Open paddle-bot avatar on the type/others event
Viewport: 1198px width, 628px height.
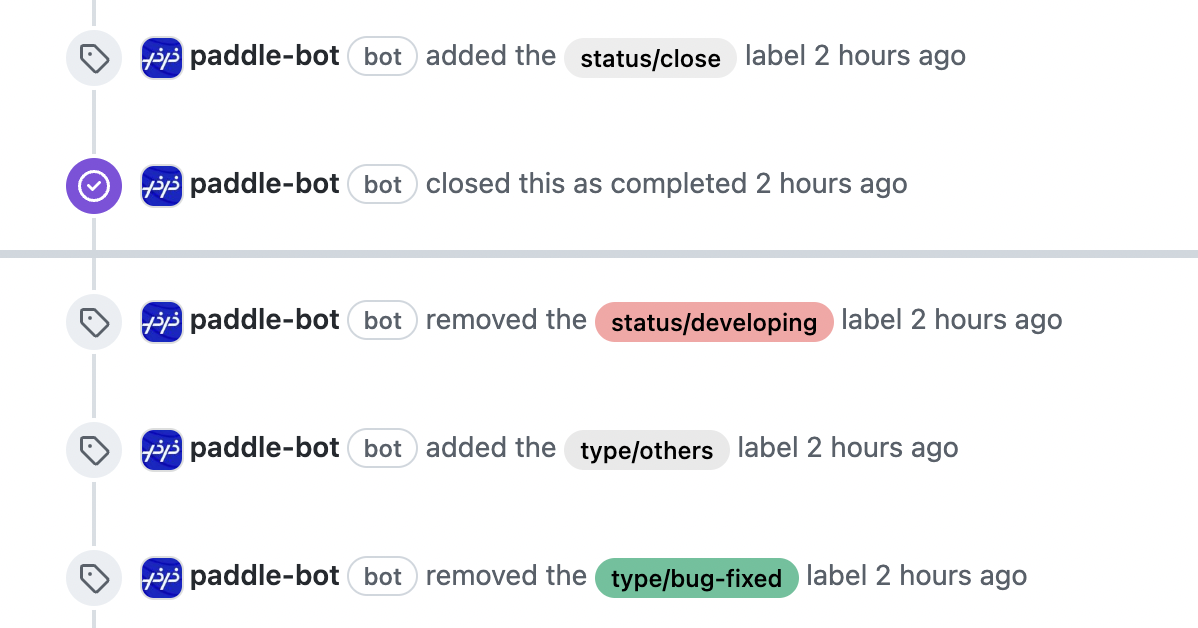(161, 450)
